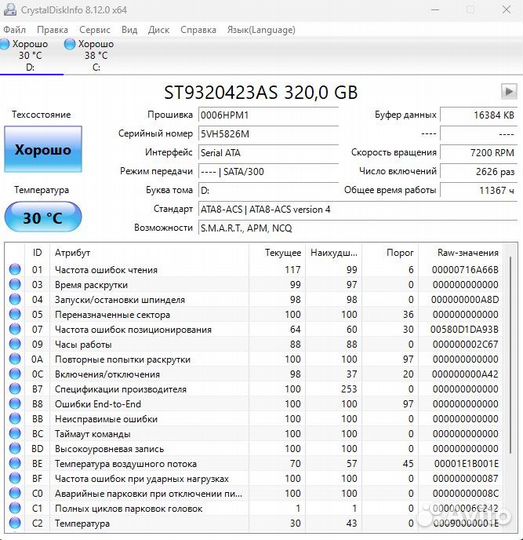Open the Правка menu
Screen dimensions: 523x540
pyautogui.click(x=52, y=30)
